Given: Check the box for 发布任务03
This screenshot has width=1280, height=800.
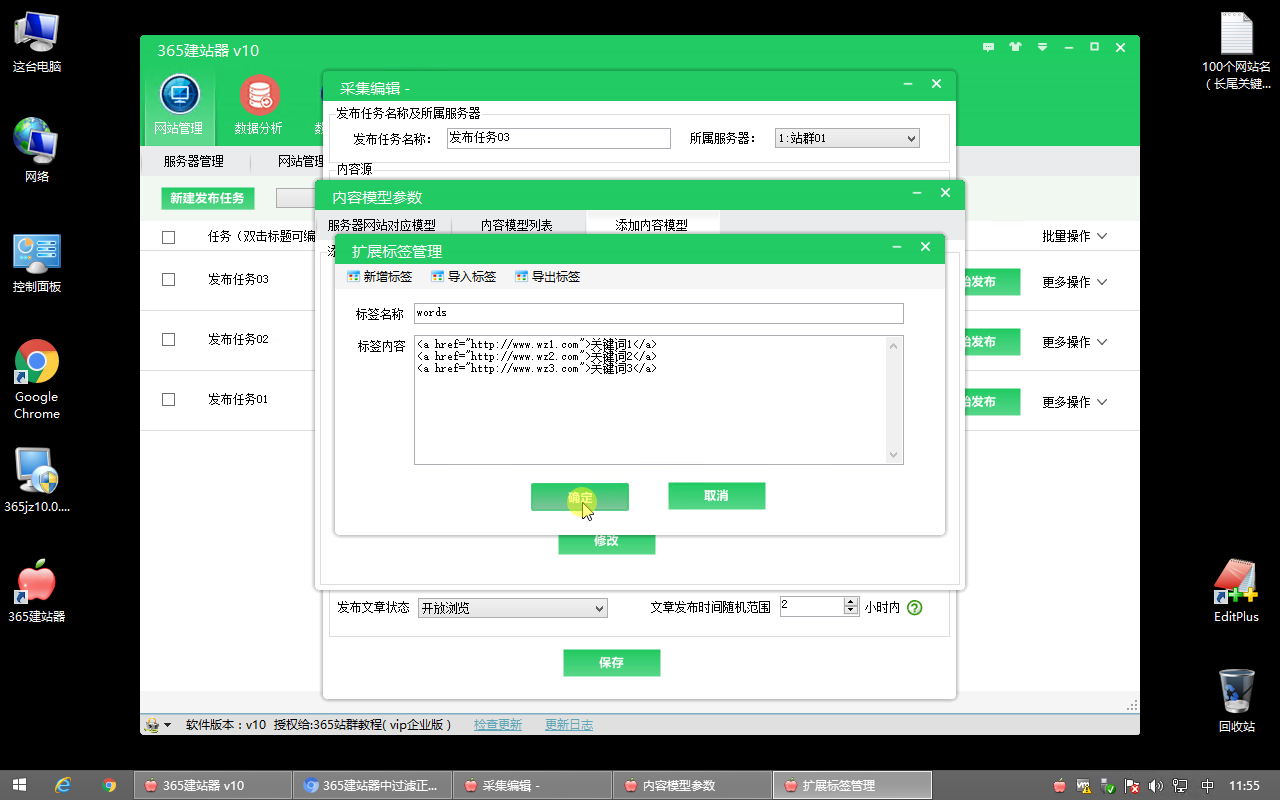Looking at the screenshot, I should [168, 280].
